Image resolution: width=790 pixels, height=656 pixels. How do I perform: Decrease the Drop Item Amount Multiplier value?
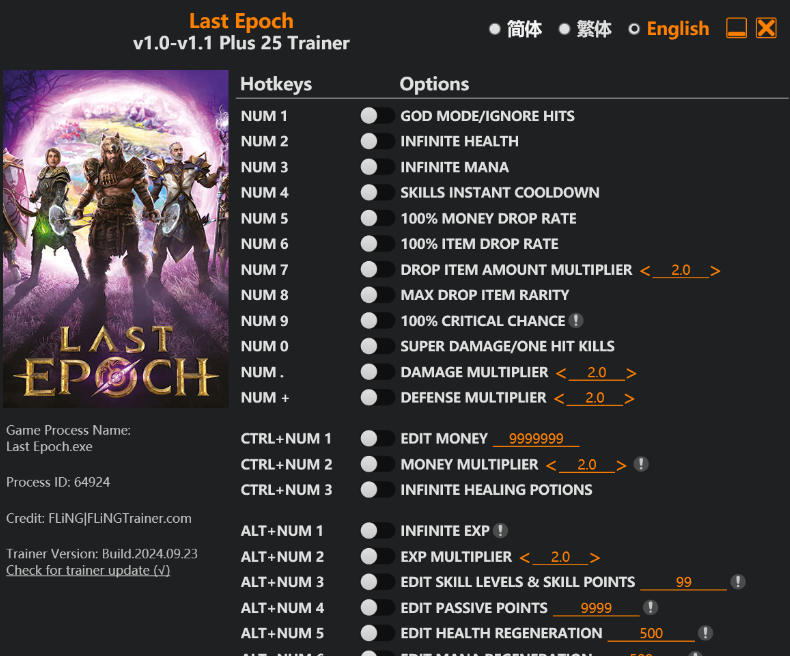coord(645,271)
